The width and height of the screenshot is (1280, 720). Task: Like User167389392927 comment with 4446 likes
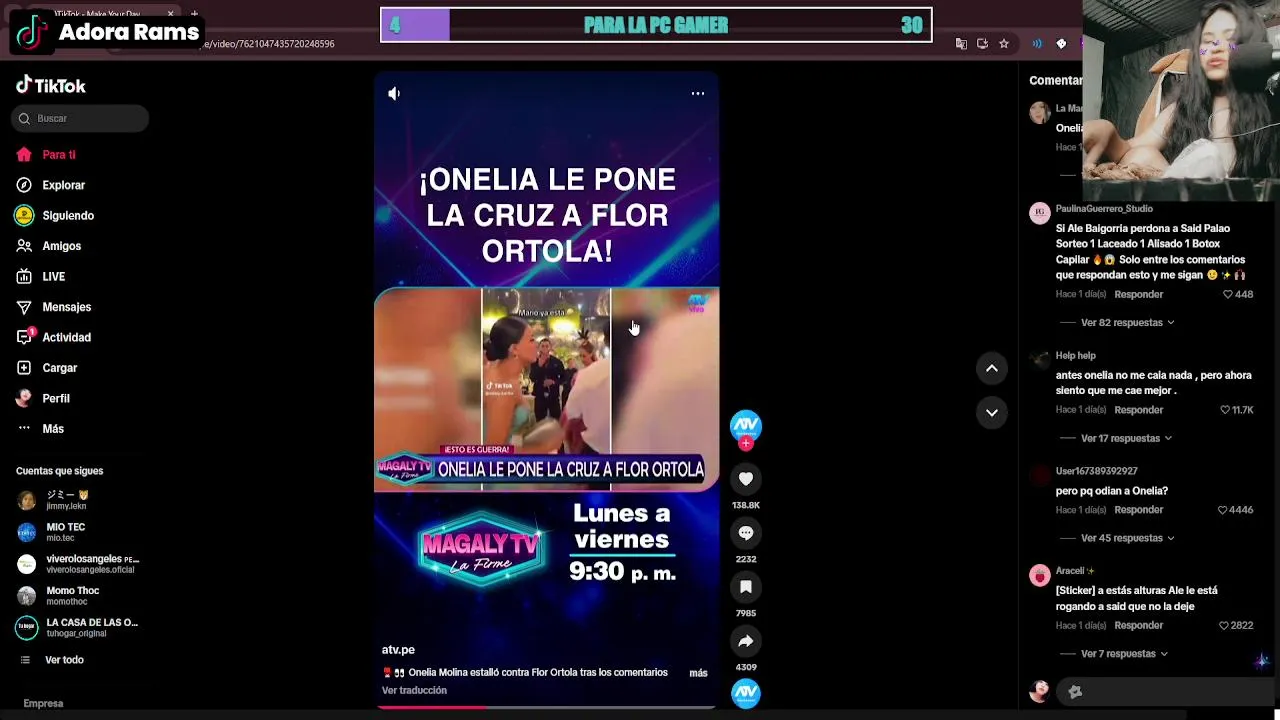point(1223,510)
